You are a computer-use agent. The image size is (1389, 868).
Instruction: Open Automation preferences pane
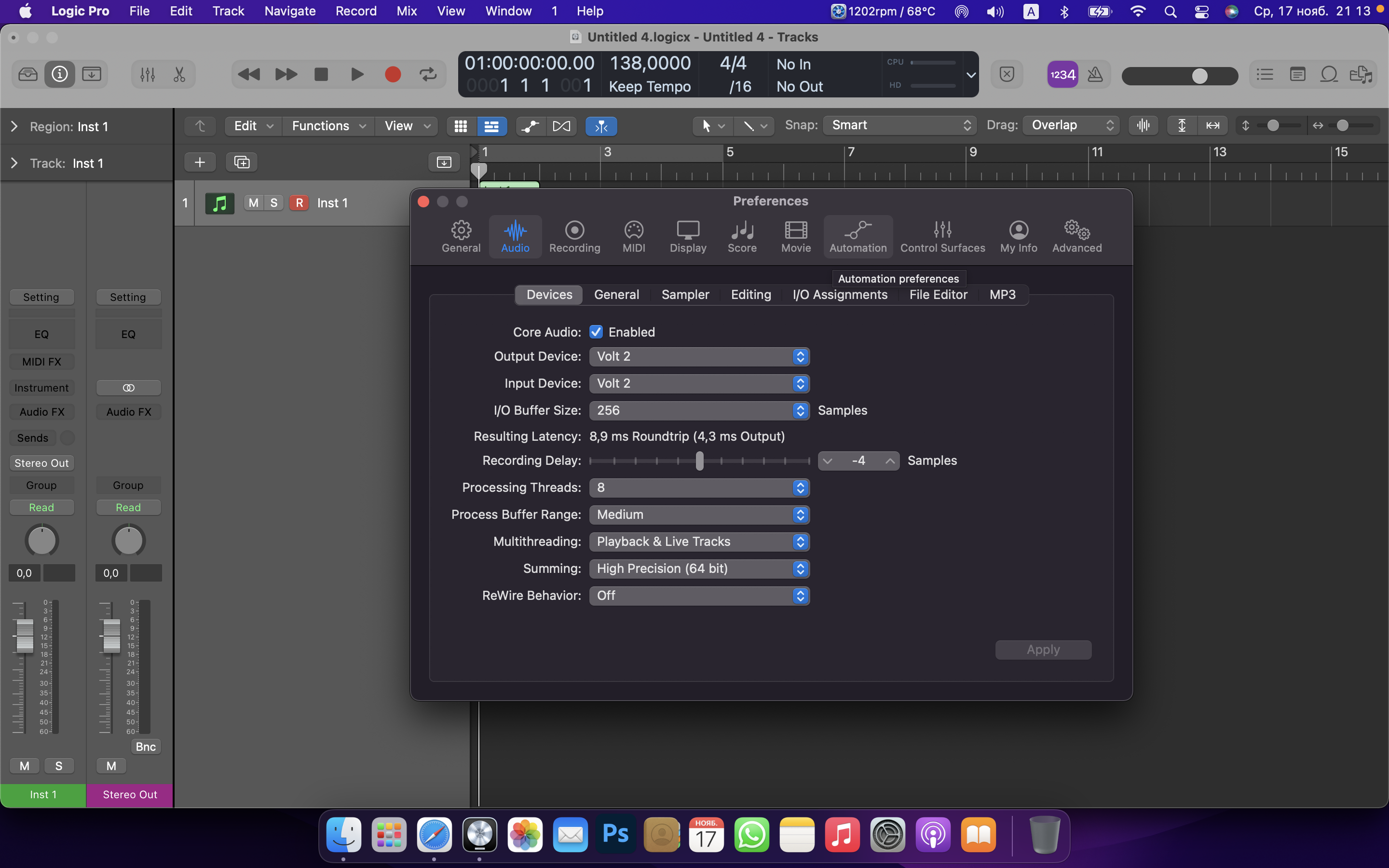[x=858, y=236]
